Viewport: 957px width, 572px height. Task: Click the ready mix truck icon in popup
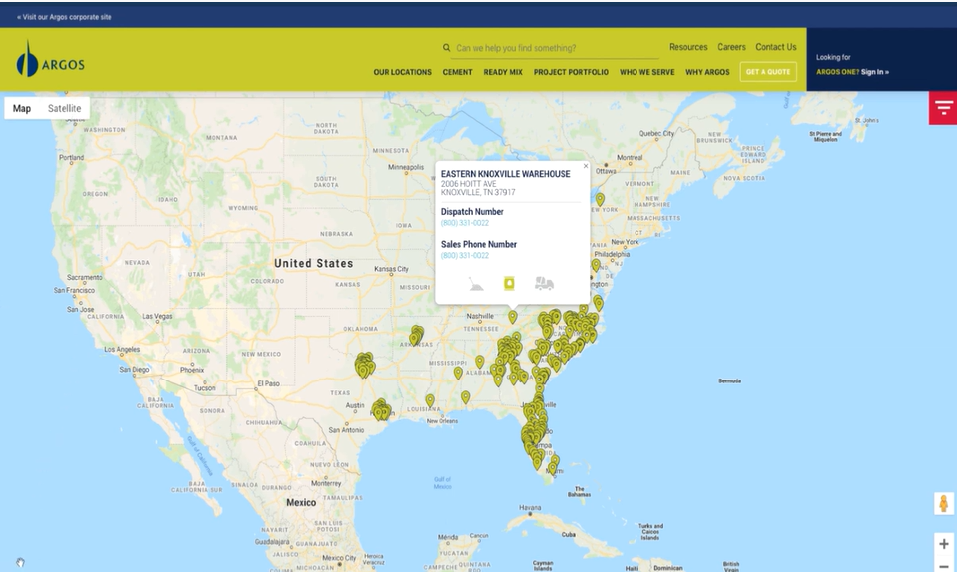point(544,283)
